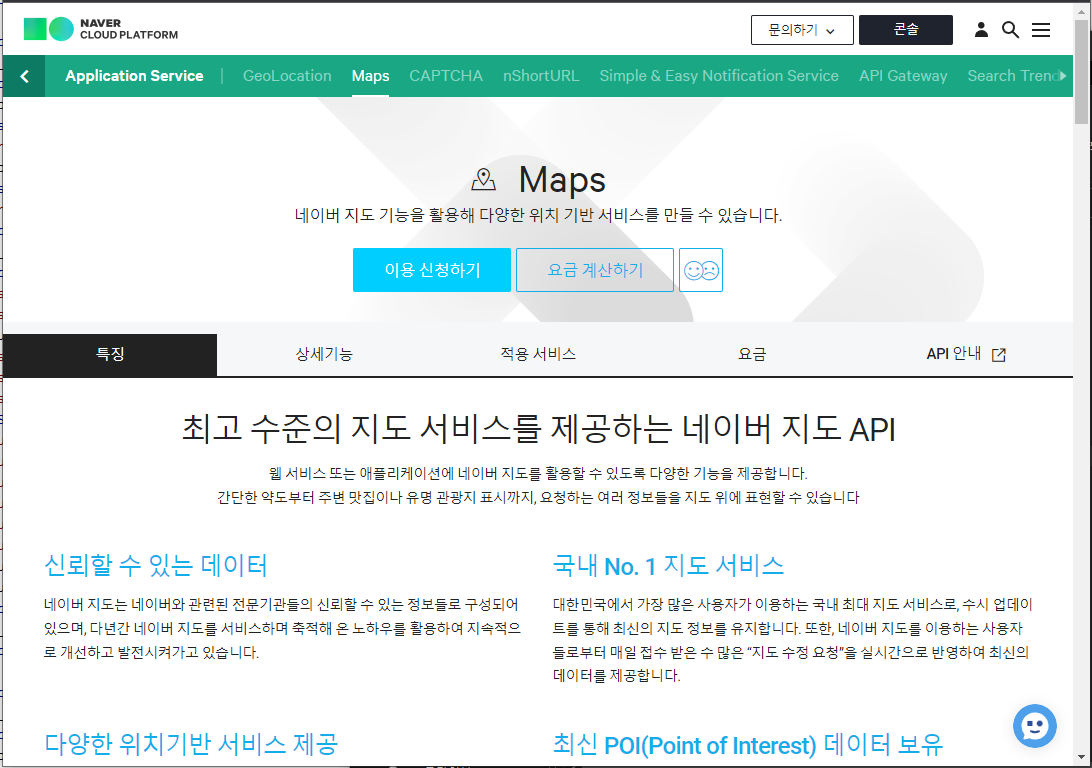
Task: Click the Maps page title text
Action: point(562,180)
